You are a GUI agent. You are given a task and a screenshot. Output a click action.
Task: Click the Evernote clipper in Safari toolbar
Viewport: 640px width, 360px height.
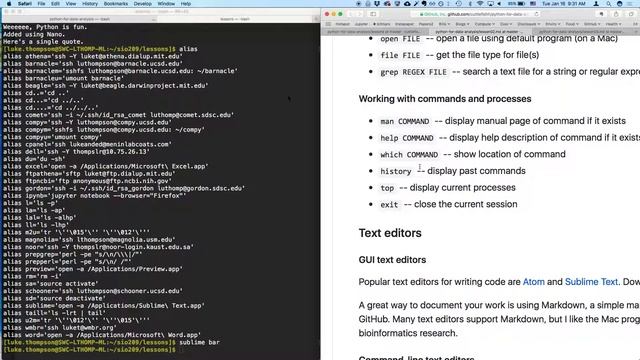[x=601, y=14]
